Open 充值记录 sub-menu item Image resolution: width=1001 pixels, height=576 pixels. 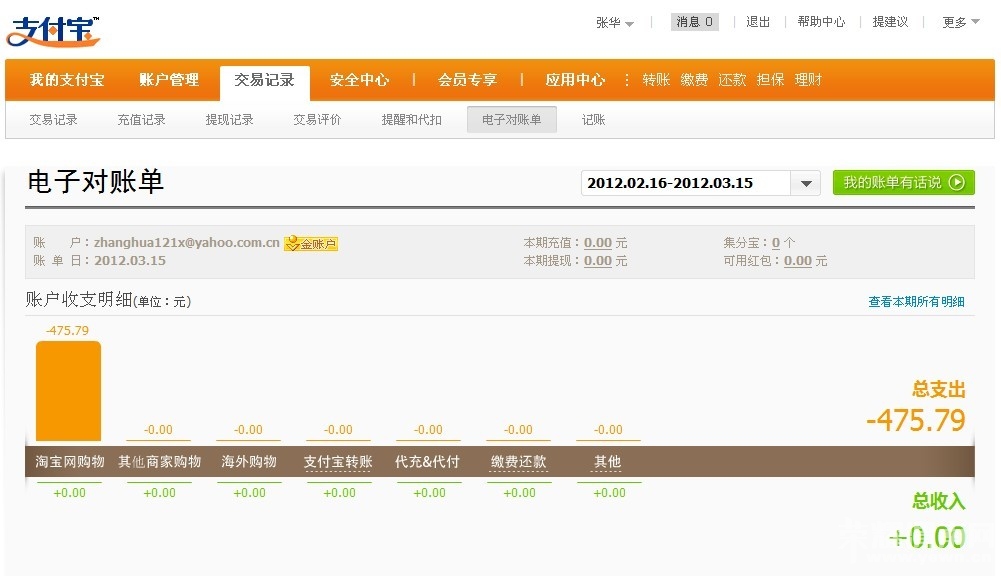pyautogui.click(x=141, y=119)
